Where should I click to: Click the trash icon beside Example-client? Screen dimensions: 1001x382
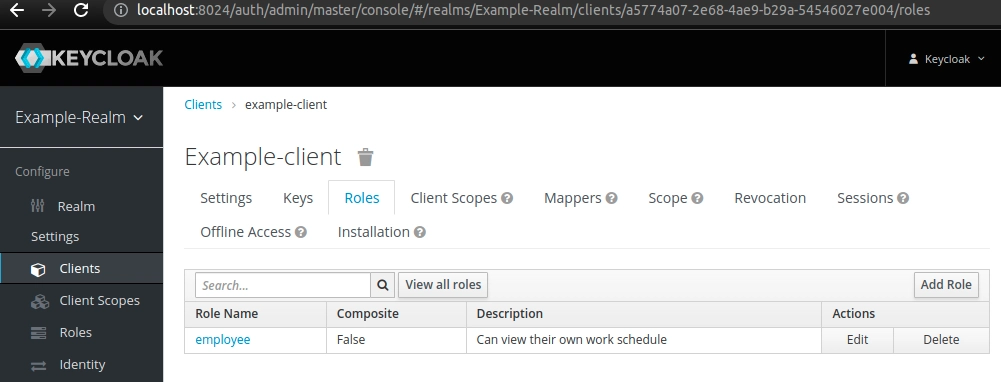[x=365, y=157]
